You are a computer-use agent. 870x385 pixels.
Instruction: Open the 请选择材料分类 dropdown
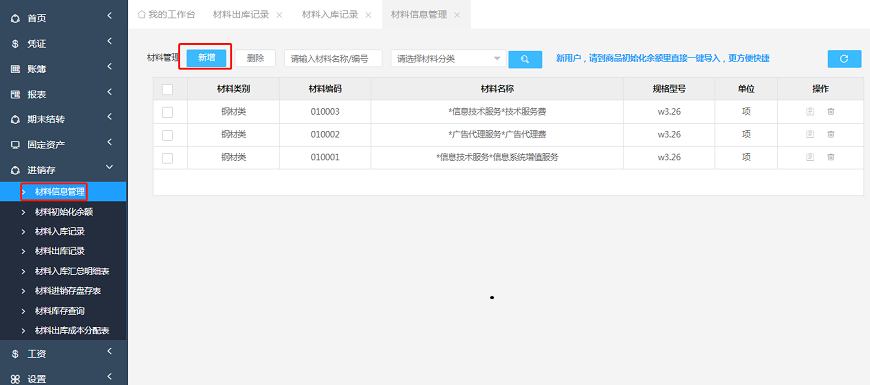coord(448,58)
